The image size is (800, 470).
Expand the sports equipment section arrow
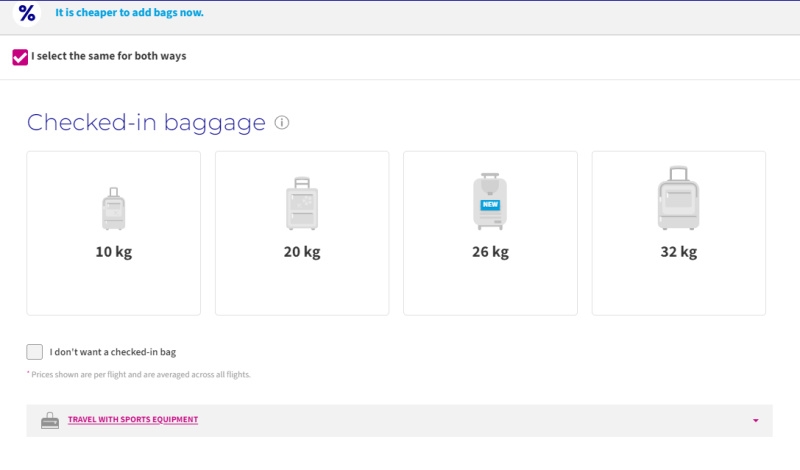point(756,420)
